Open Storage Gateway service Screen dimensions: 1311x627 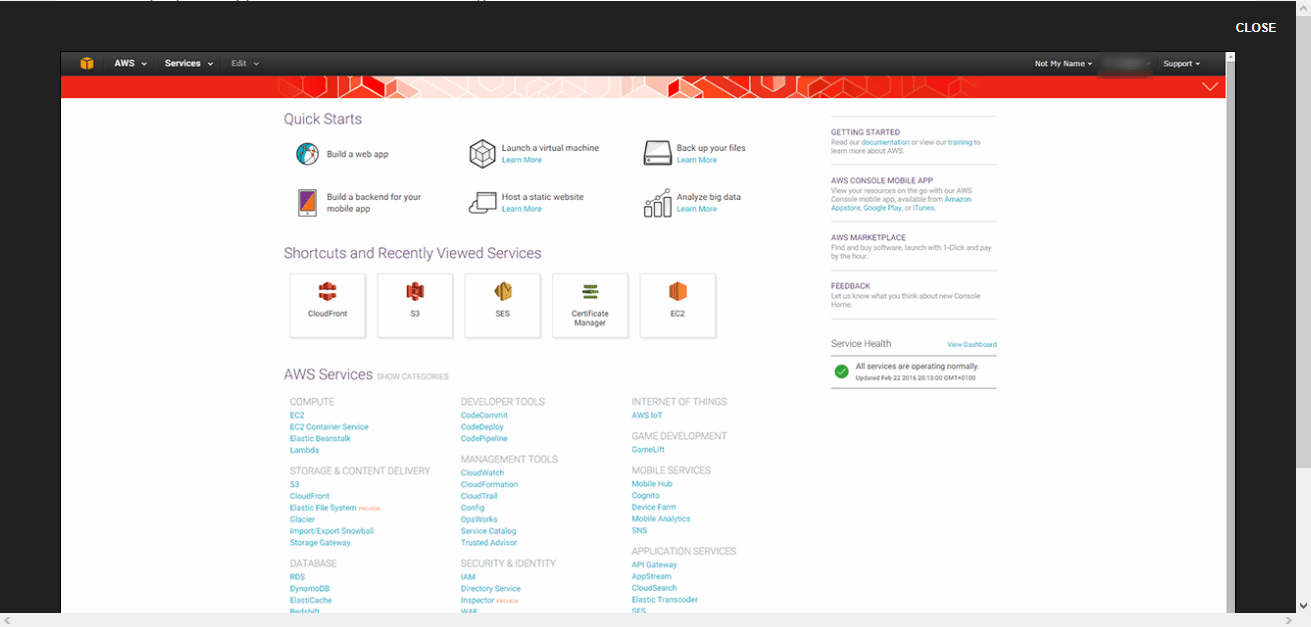[x=320, y=543]
